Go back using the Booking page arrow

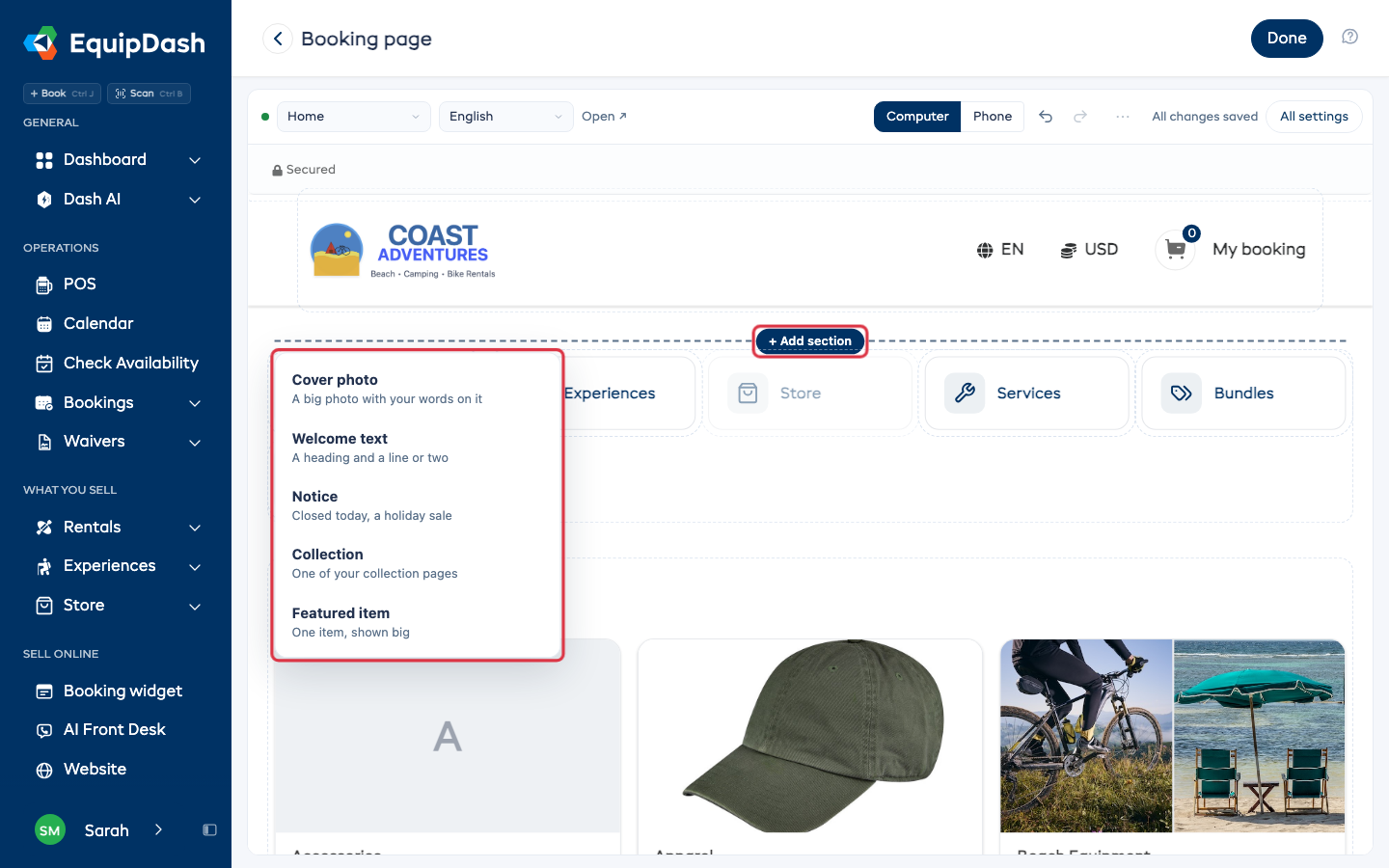pos(278,39)
